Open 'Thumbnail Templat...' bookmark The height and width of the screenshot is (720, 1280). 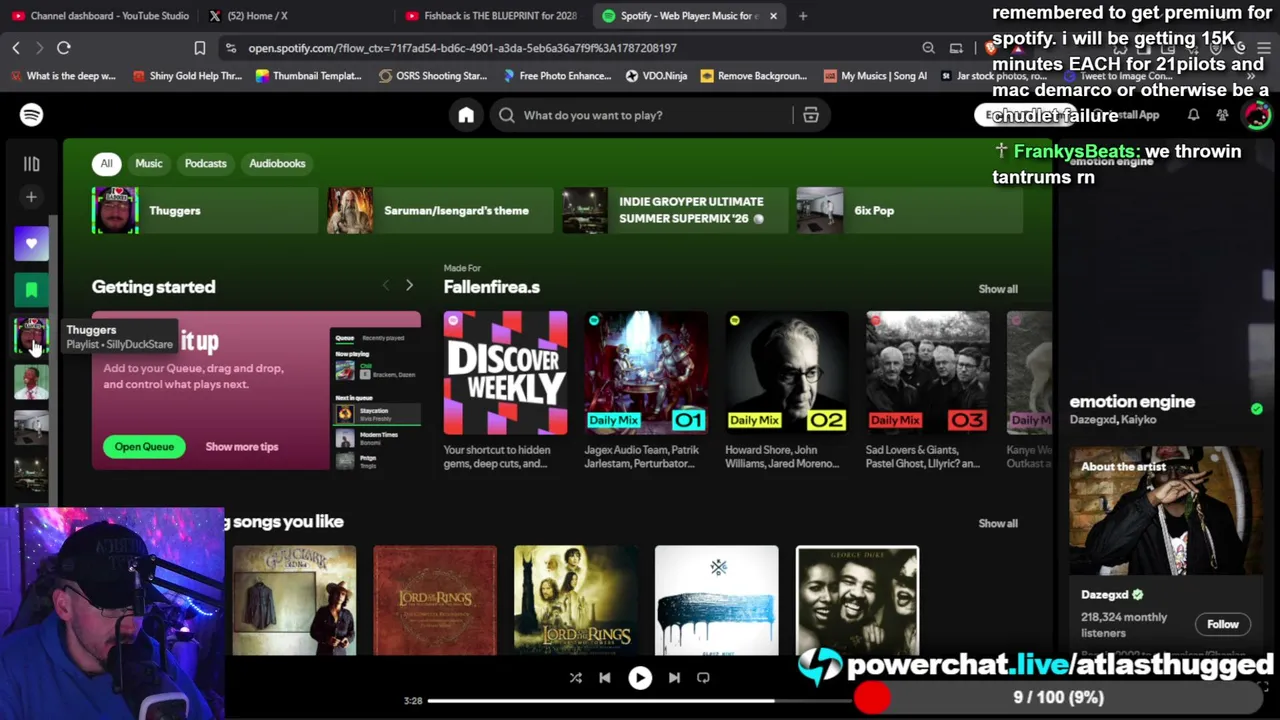click(308, 76)
